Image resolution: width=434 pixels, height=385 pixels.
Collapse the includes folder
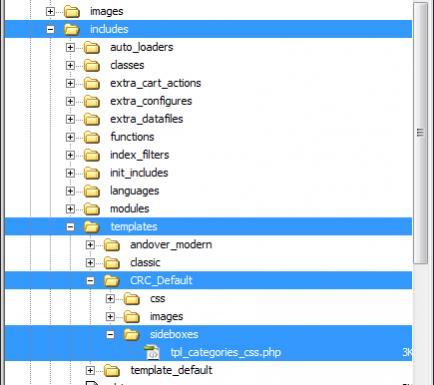pos(50,29)
